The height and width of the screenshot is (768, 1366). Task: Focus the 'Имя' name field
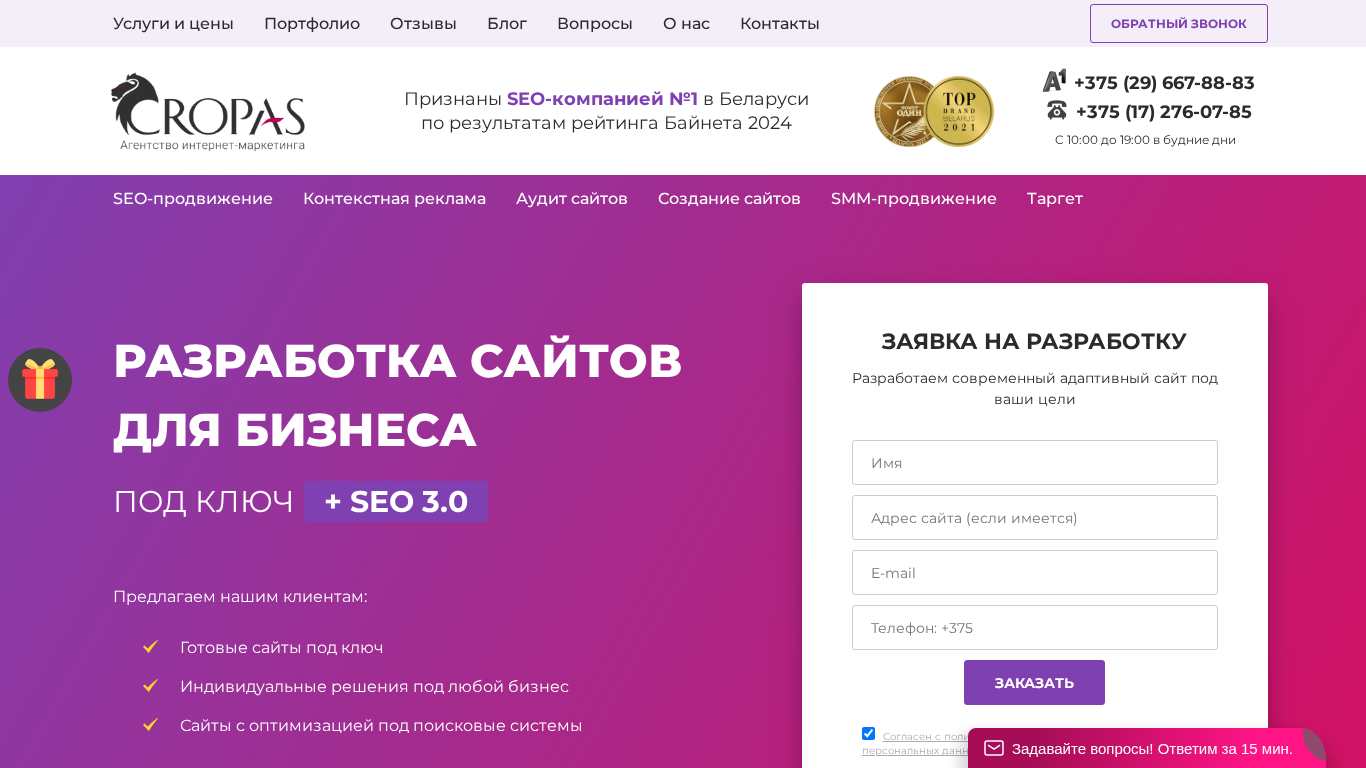(1034, 463)
